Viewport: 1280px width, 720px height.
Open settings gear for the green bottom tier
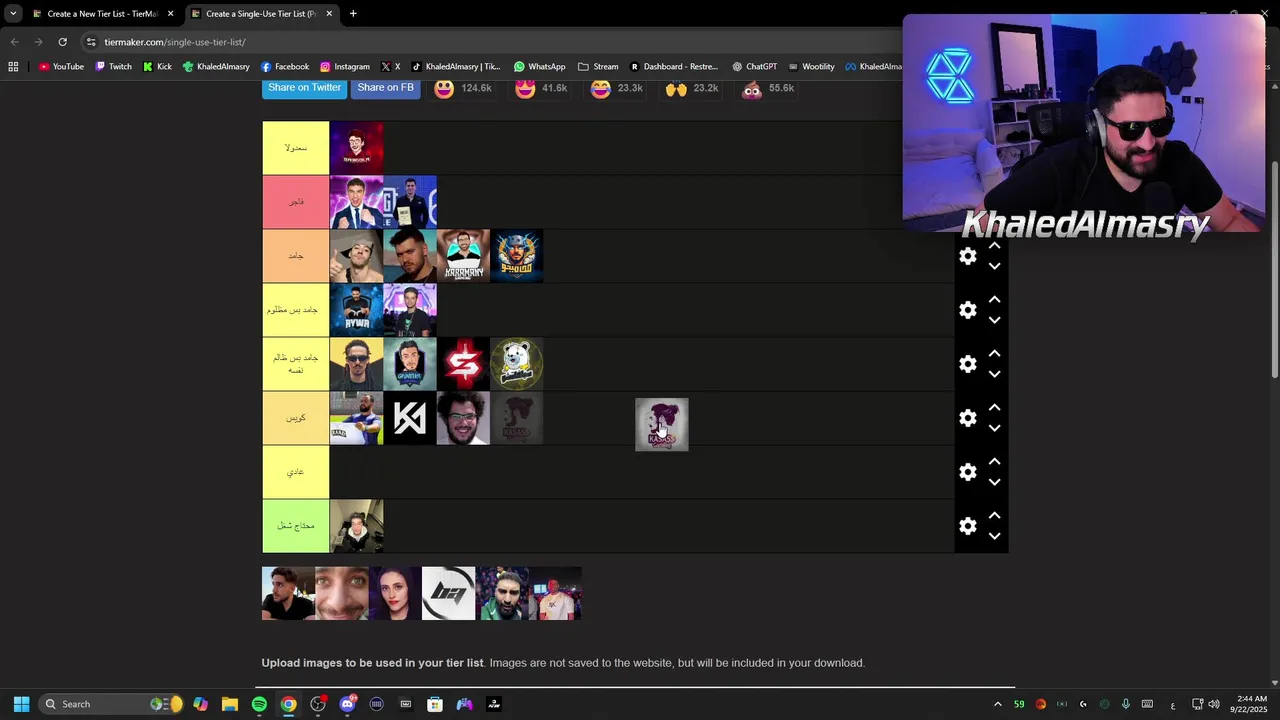(967, 526)
